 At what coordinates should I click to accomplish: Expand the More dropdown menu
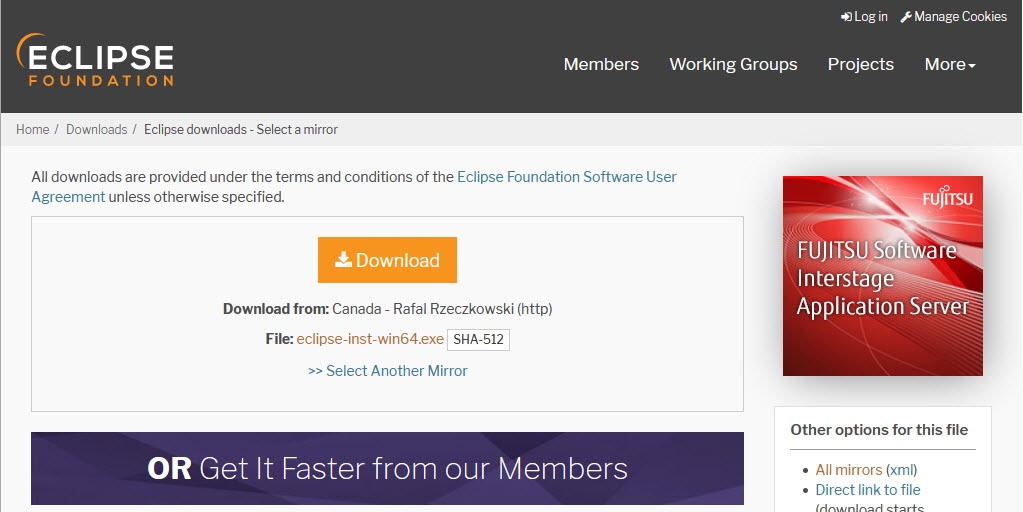pos(949,64)
